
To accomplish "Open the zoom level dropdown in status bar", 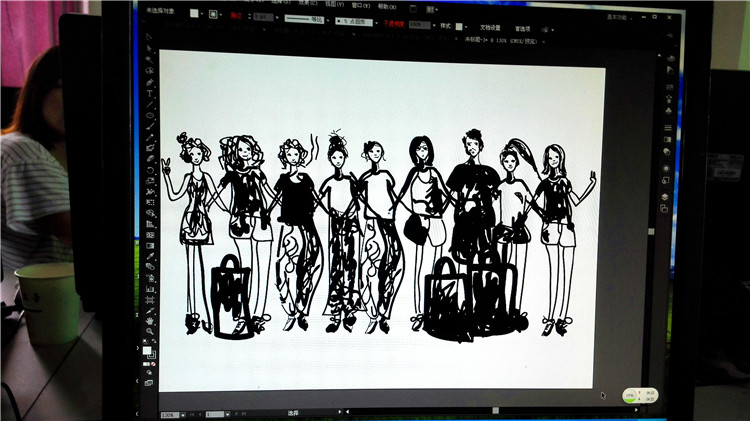I will tap(182, 413).
